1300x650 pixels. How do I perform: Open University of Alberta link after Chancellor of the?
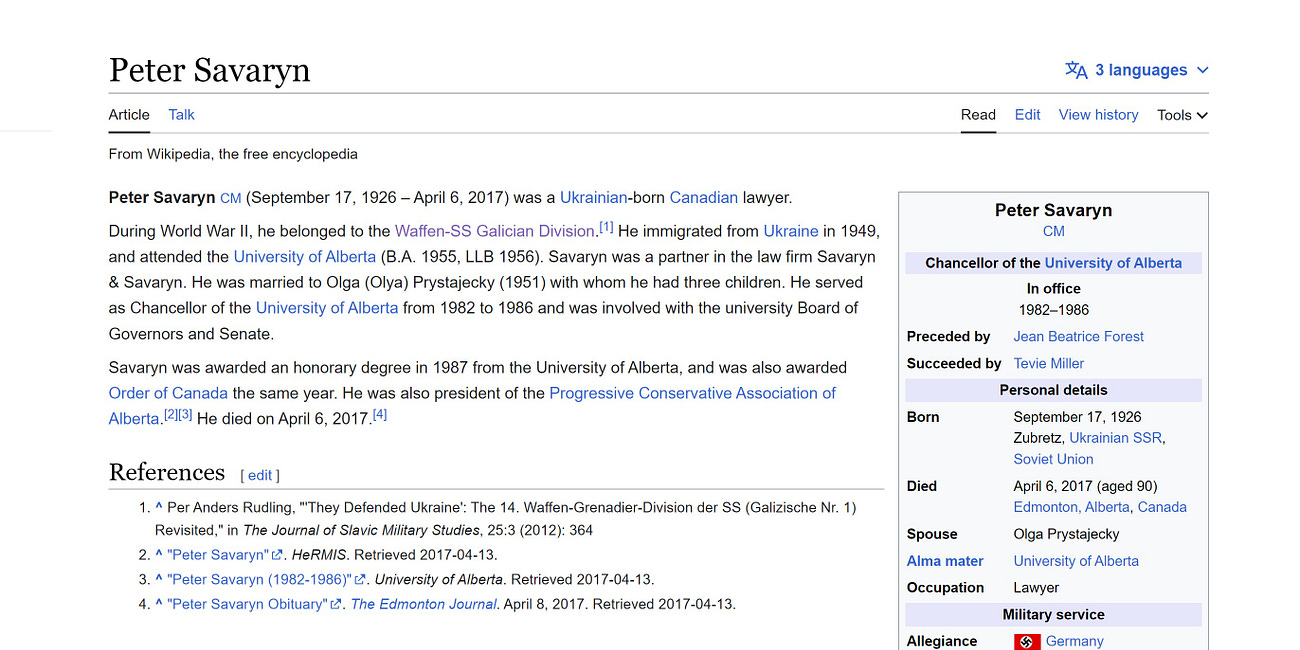327,308
